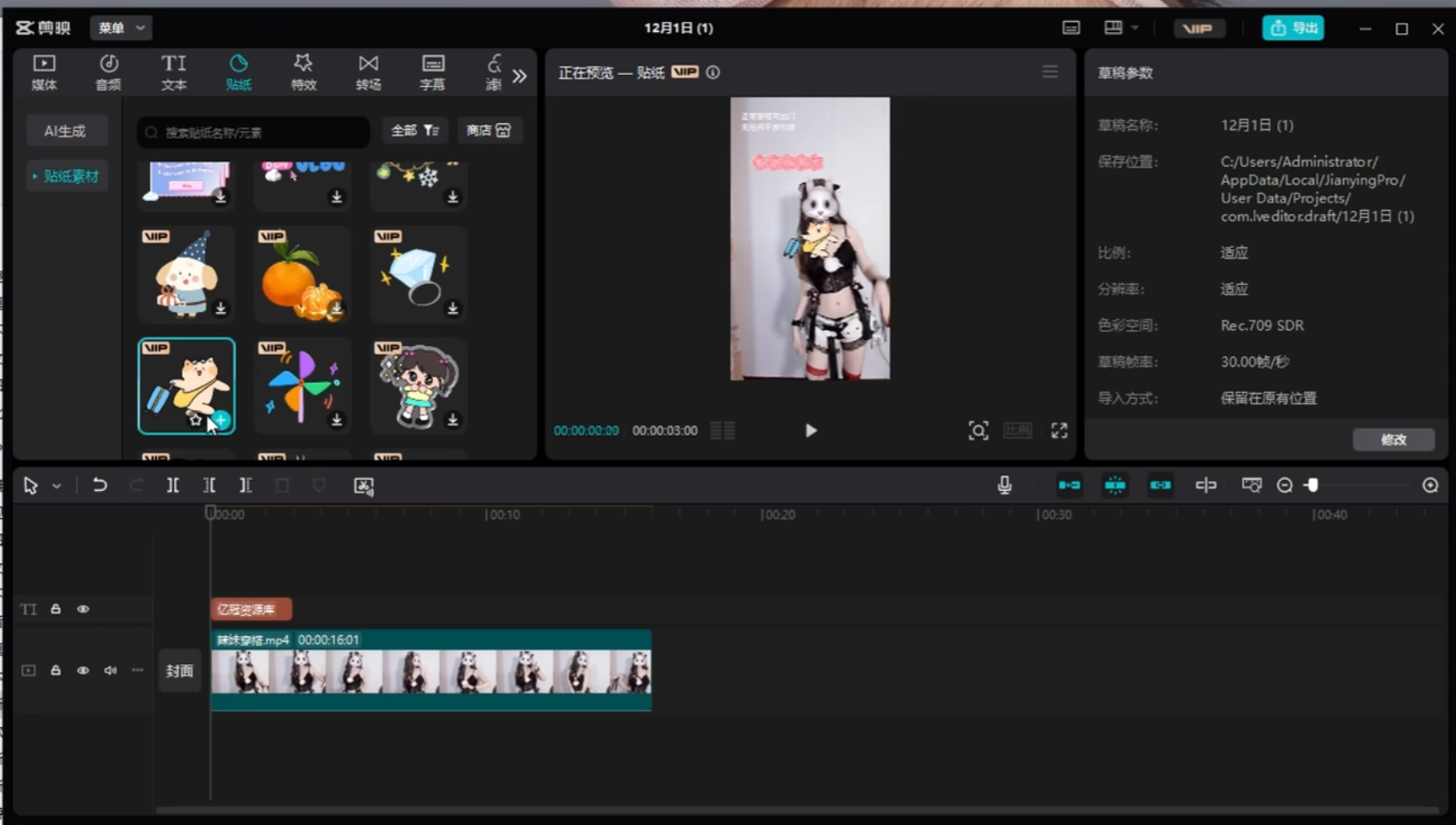Expand the selection tool chevron
This screenshot has width=1456, height=825.
pyautogui.click(x=57, y=485)
